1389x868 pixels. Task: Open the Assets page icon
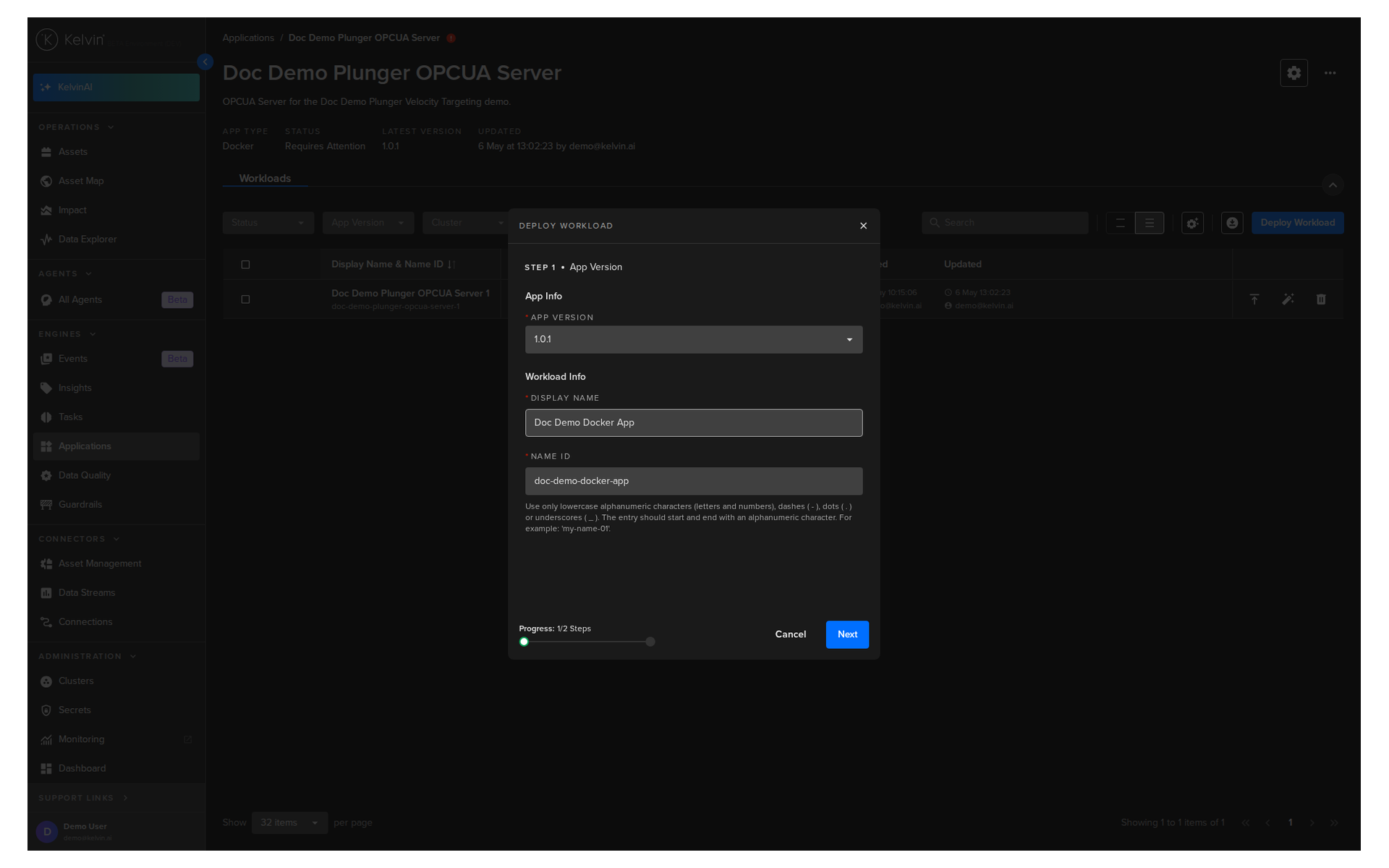pos(46,152)
